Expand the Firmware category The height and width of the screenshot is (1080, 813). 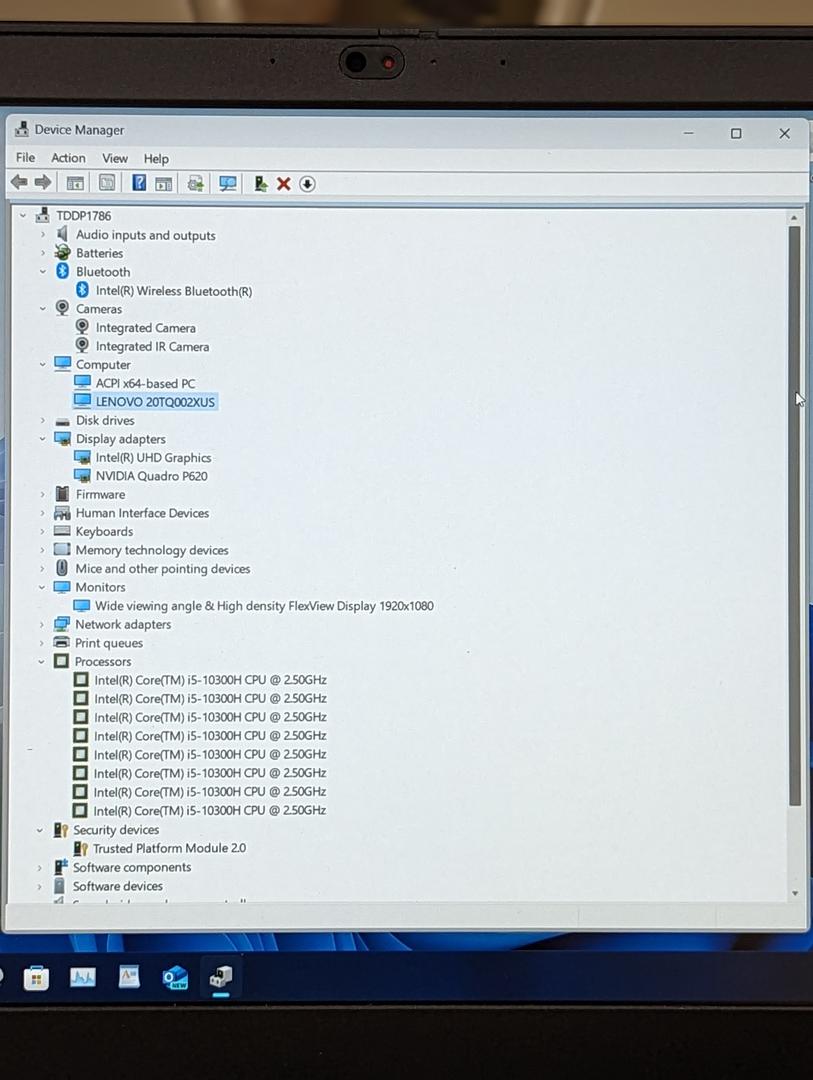[x=43, y=494]
